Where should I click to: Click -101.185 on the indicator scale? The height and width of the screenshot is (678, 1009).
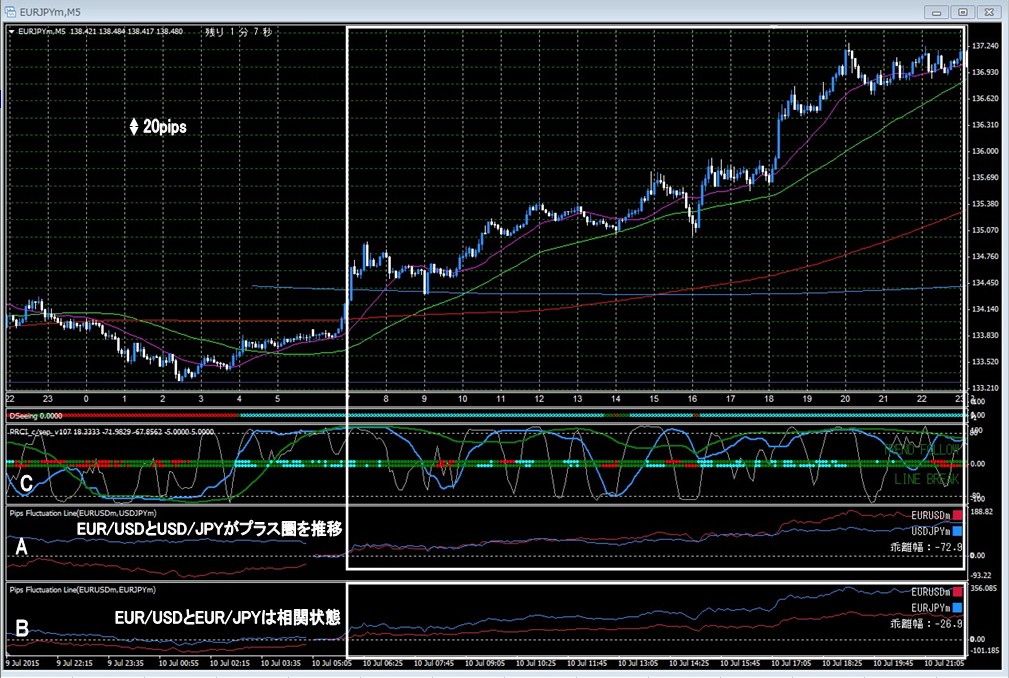(985, 651)
